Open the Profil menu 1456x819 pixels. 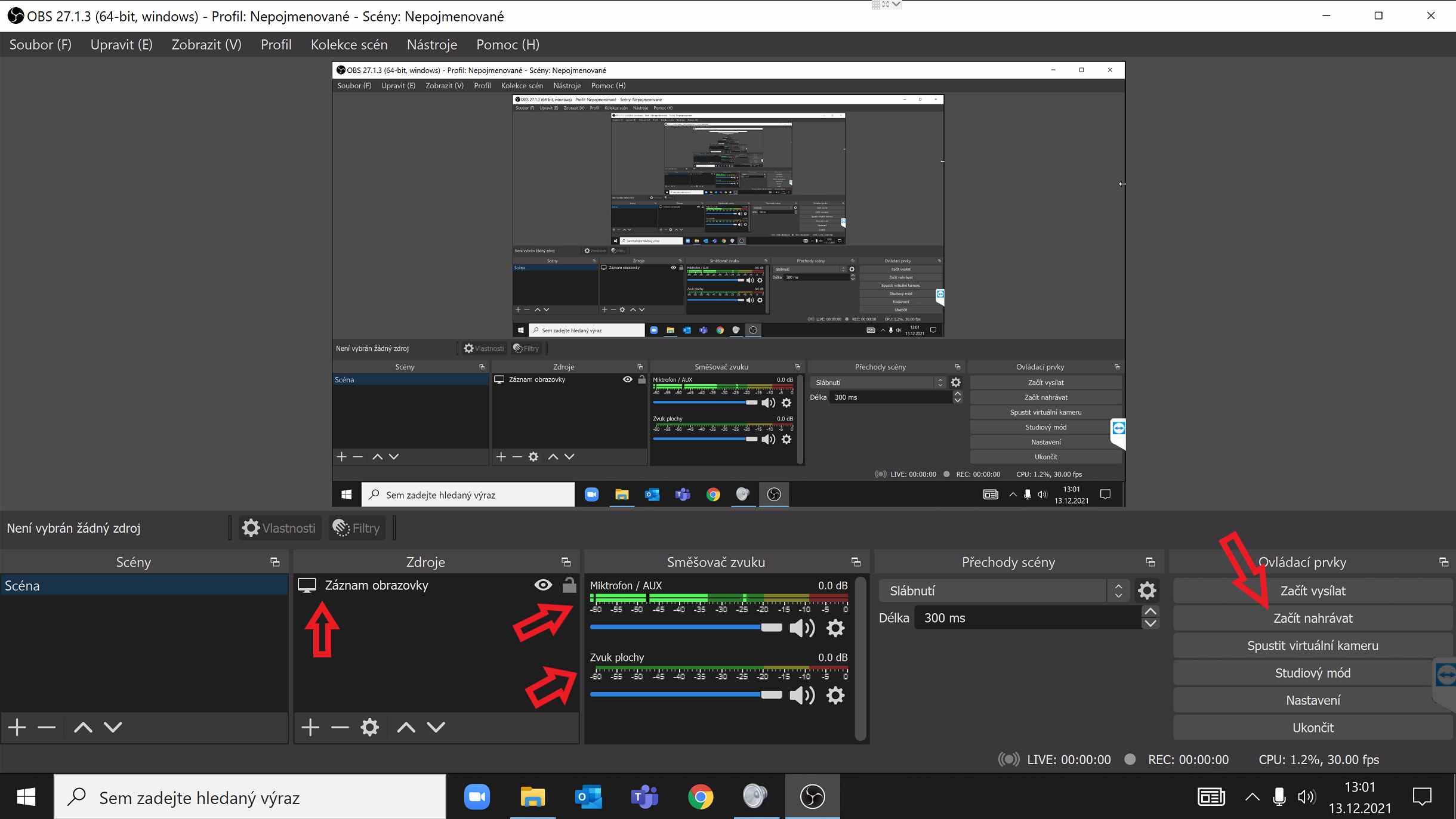tap(276, 45)
